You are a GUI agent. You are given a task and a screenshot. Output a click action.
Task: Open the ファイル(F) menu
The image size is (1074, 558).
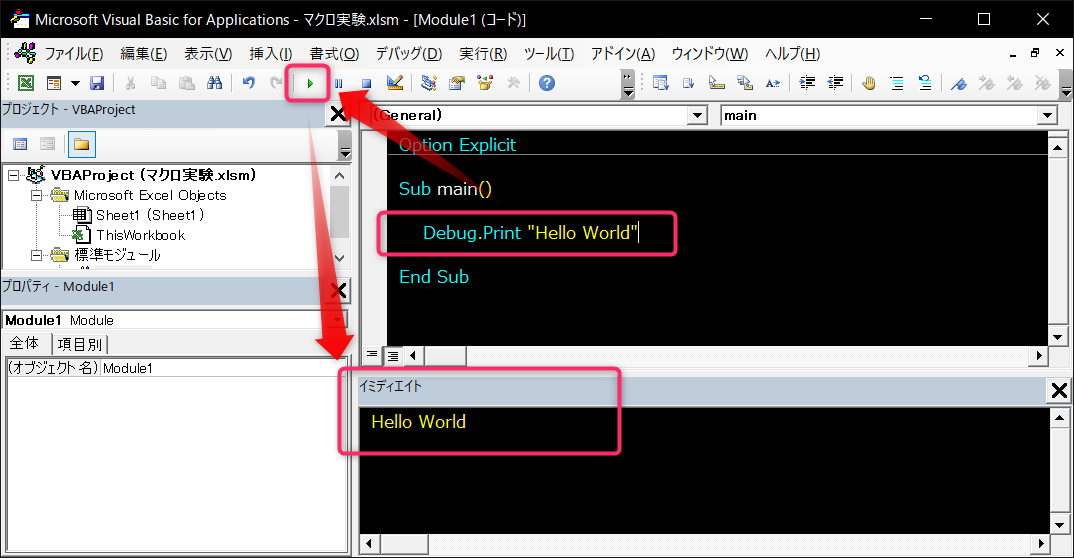73,53
